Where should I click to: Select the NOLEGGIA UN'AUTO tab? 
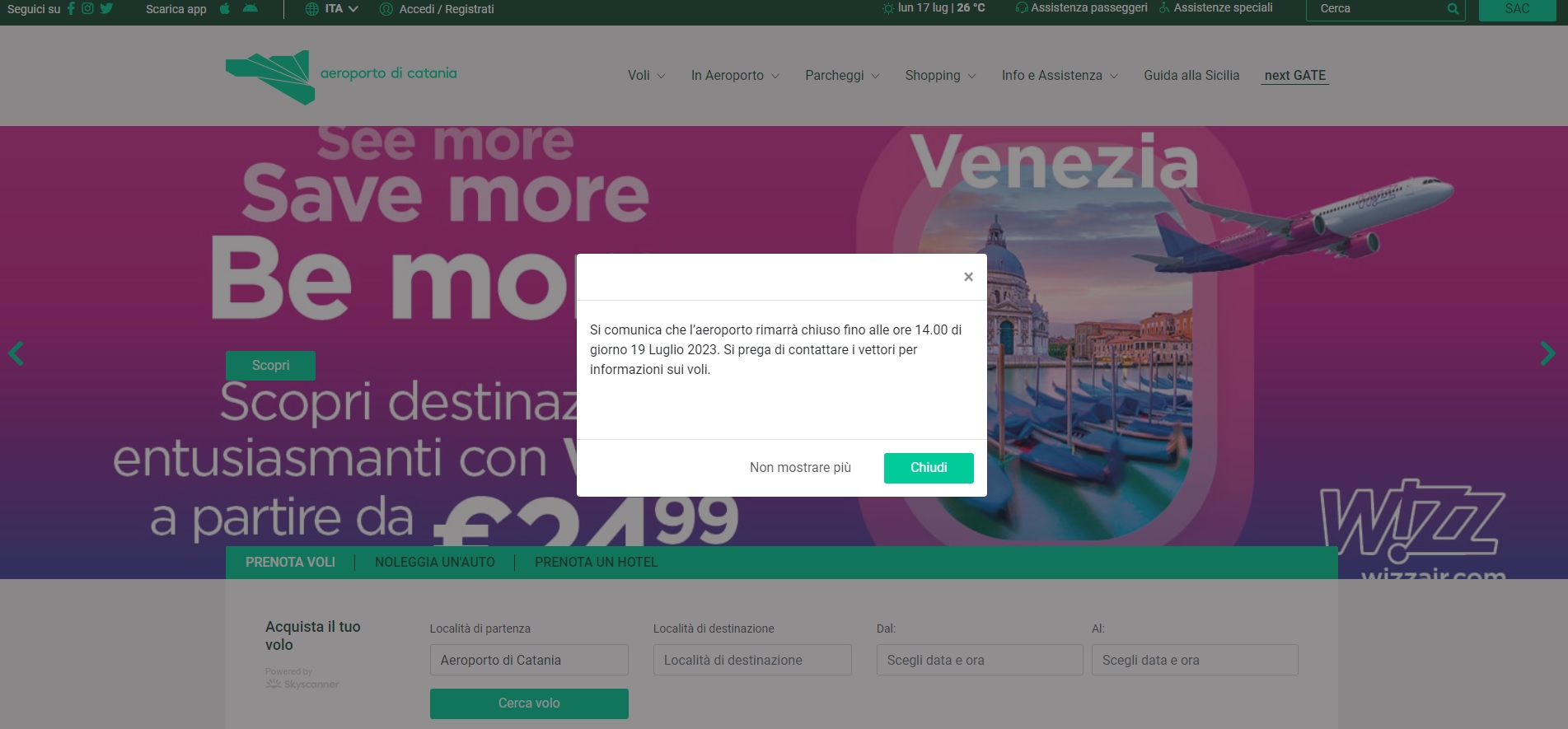tap(435, 562)
